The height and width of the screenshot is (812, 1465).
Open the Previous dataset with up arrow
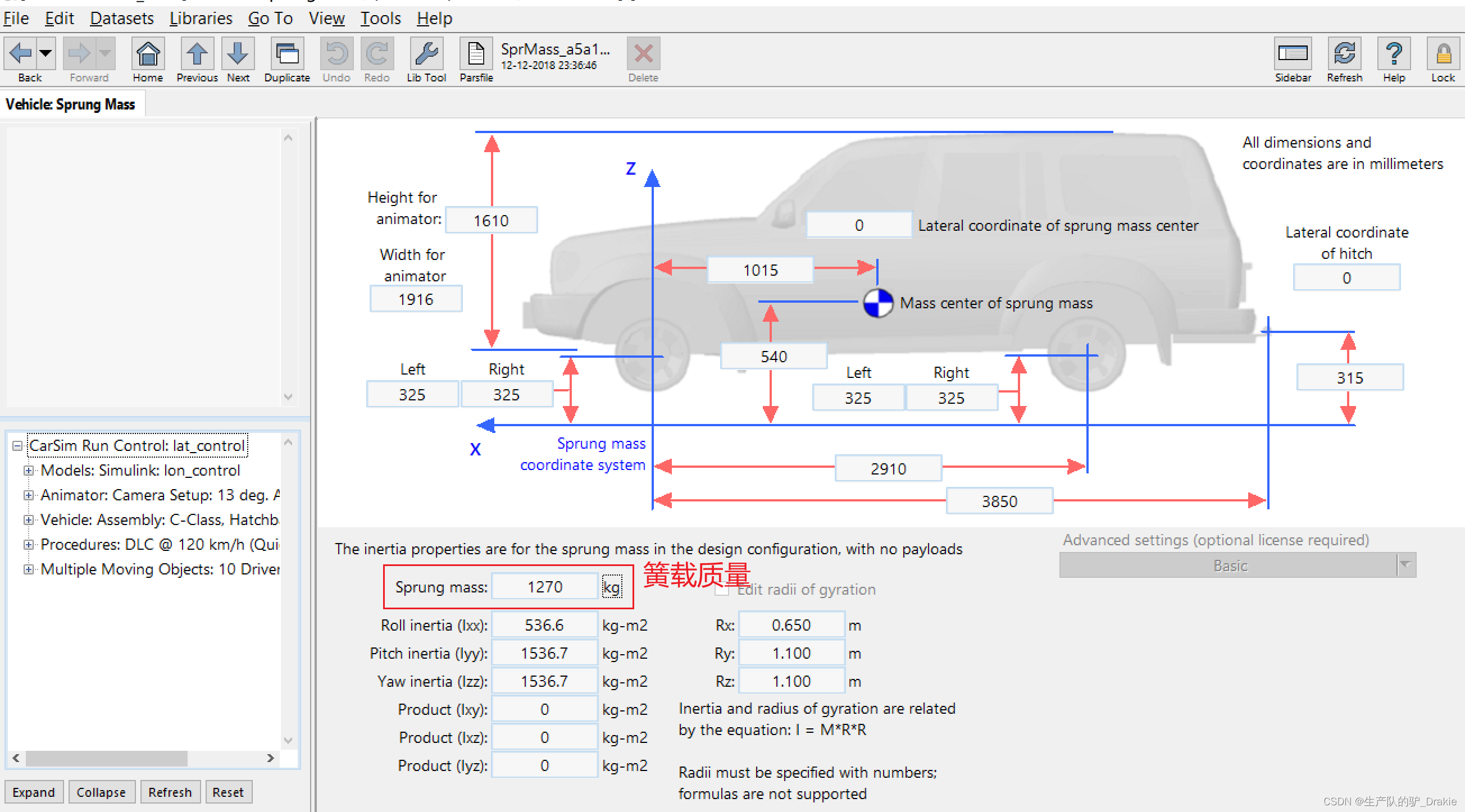coord(197,53)
